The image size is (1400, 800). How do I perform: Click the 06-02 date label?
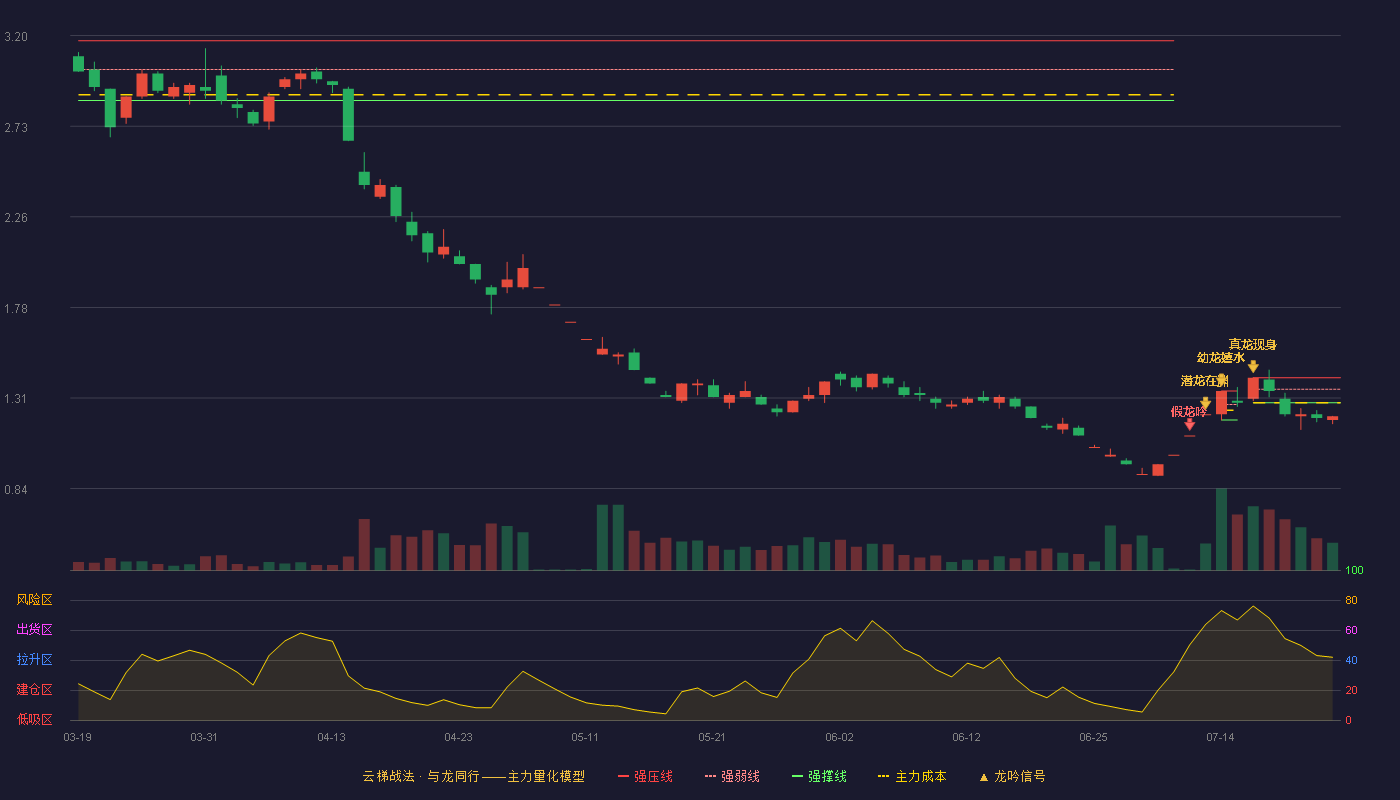839,737
